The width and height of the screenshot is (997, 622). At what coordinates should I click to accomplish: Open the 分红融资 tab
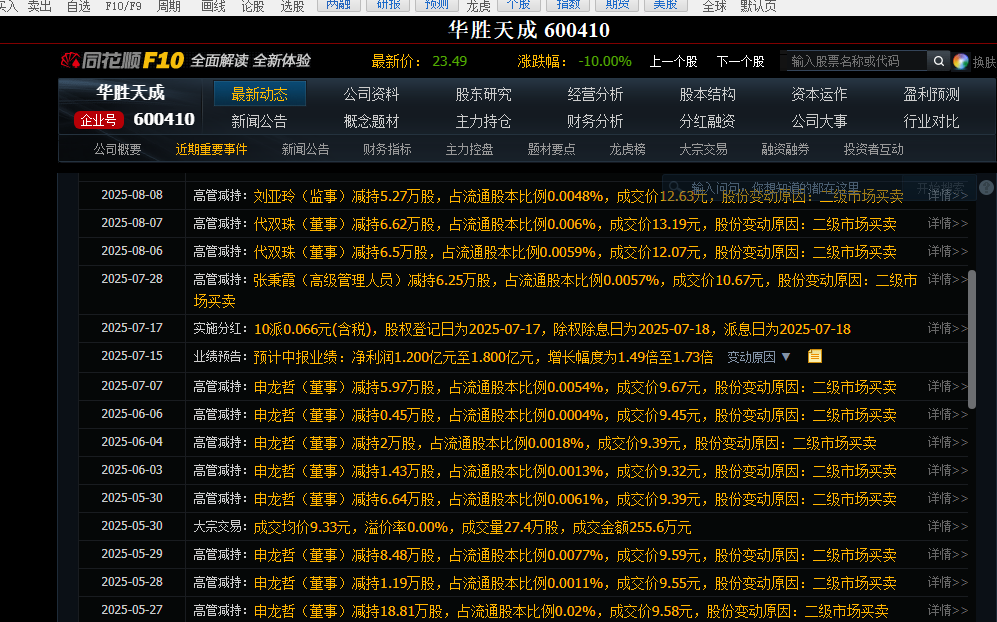[x=707, y=121]
